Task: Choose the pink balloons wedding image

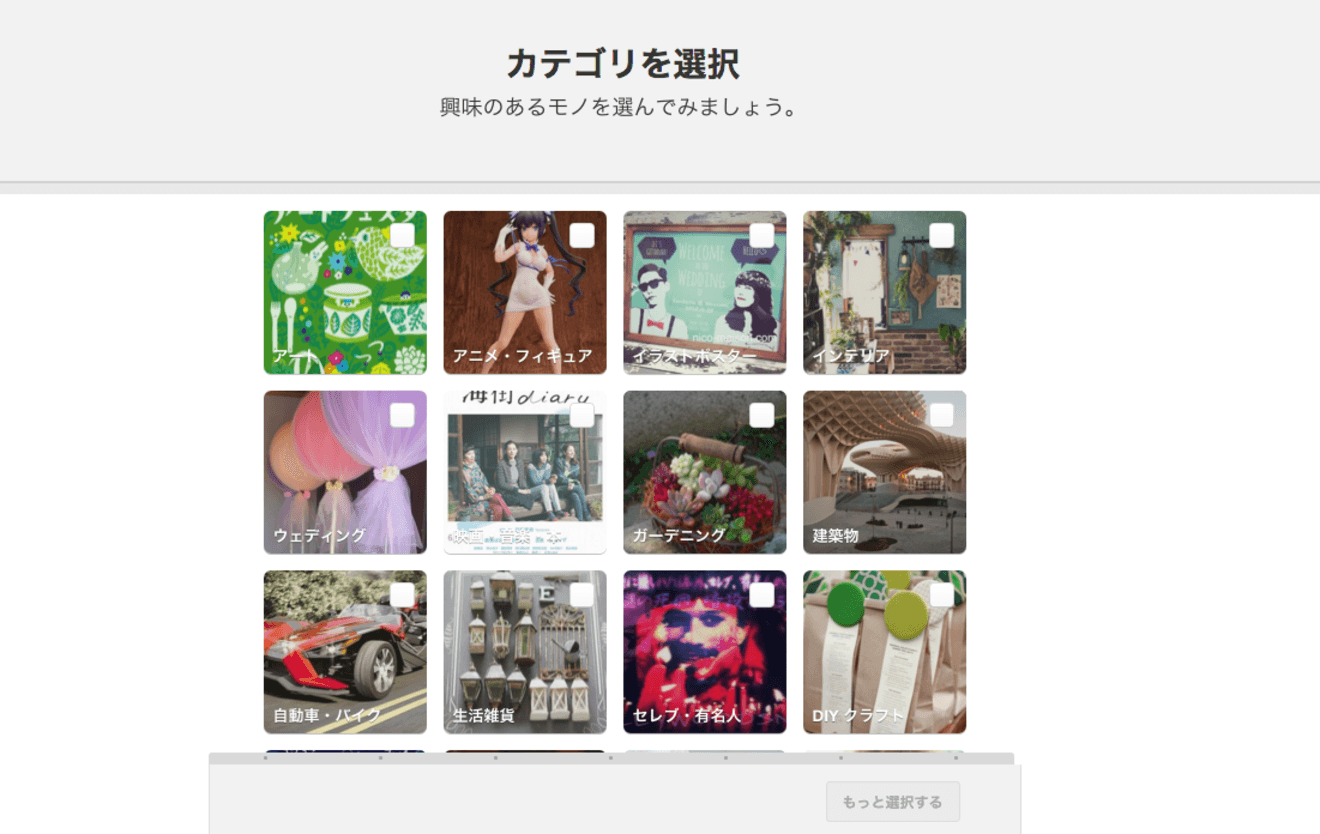Action: 345,472
